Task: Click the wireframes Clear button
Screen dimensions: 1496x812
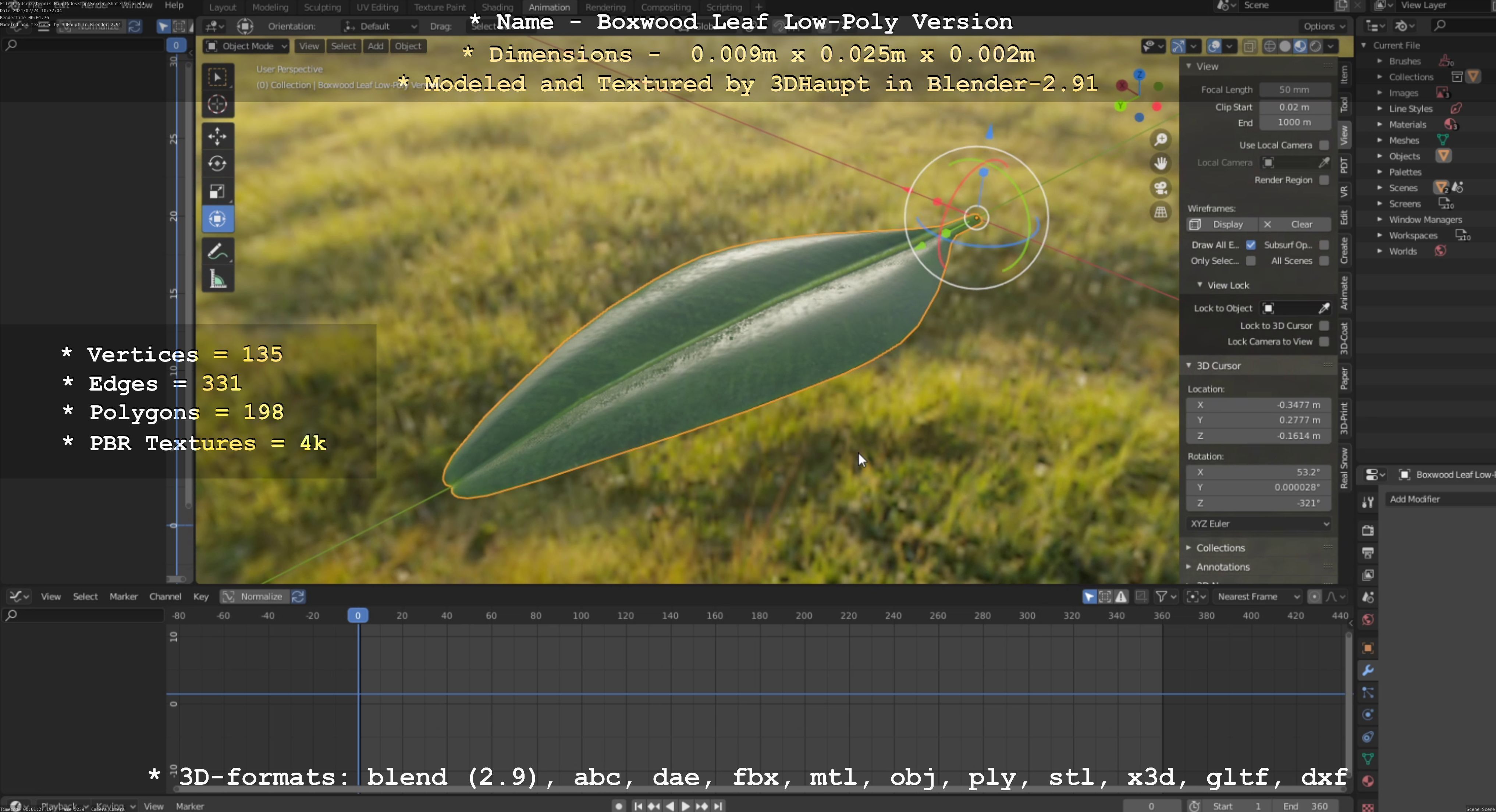Action: pyautogui.click(x=1295, y=225)
